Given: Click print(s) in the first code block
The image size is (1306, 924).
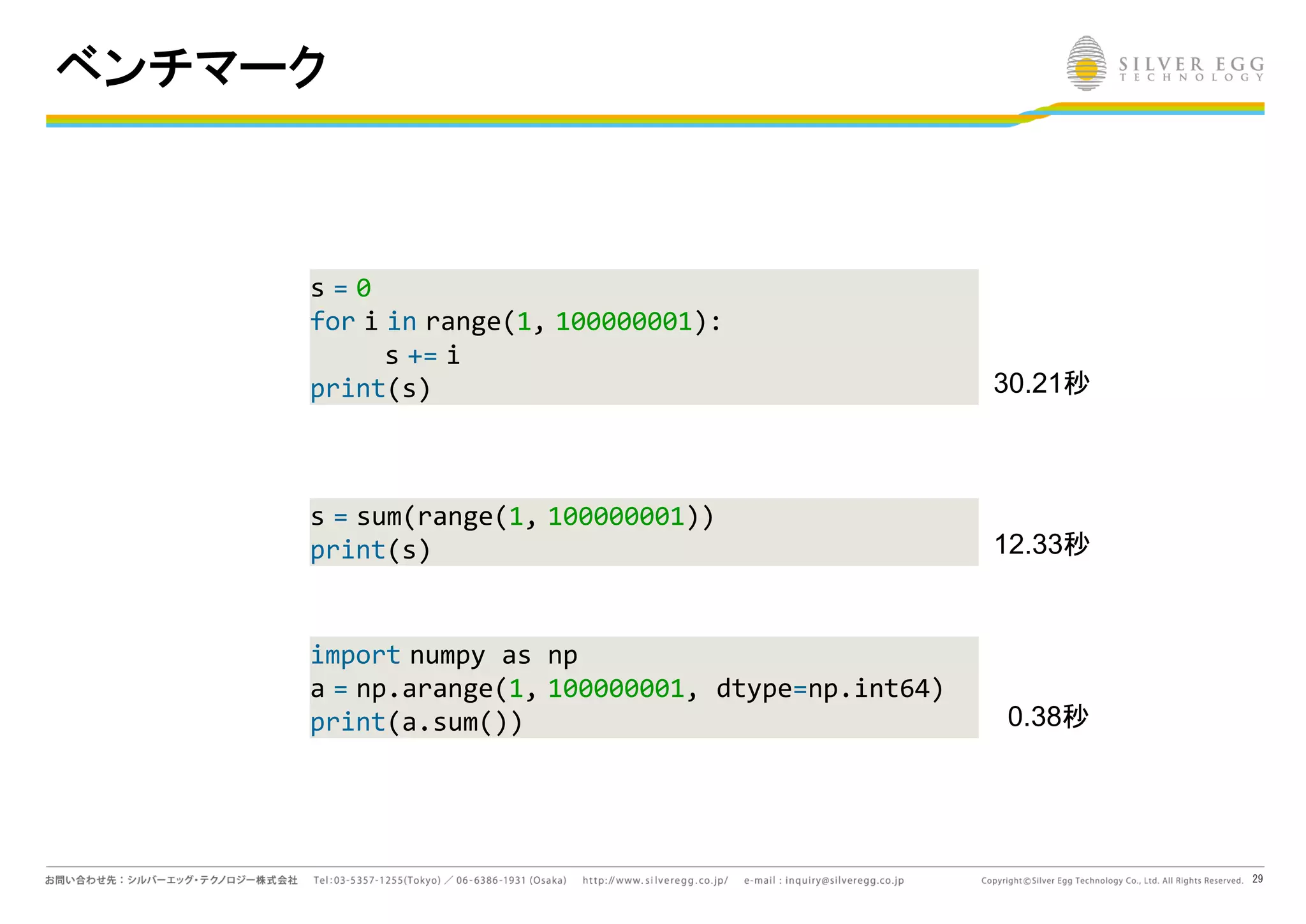Looking at the screenshot, I should (x=371, y=388).
